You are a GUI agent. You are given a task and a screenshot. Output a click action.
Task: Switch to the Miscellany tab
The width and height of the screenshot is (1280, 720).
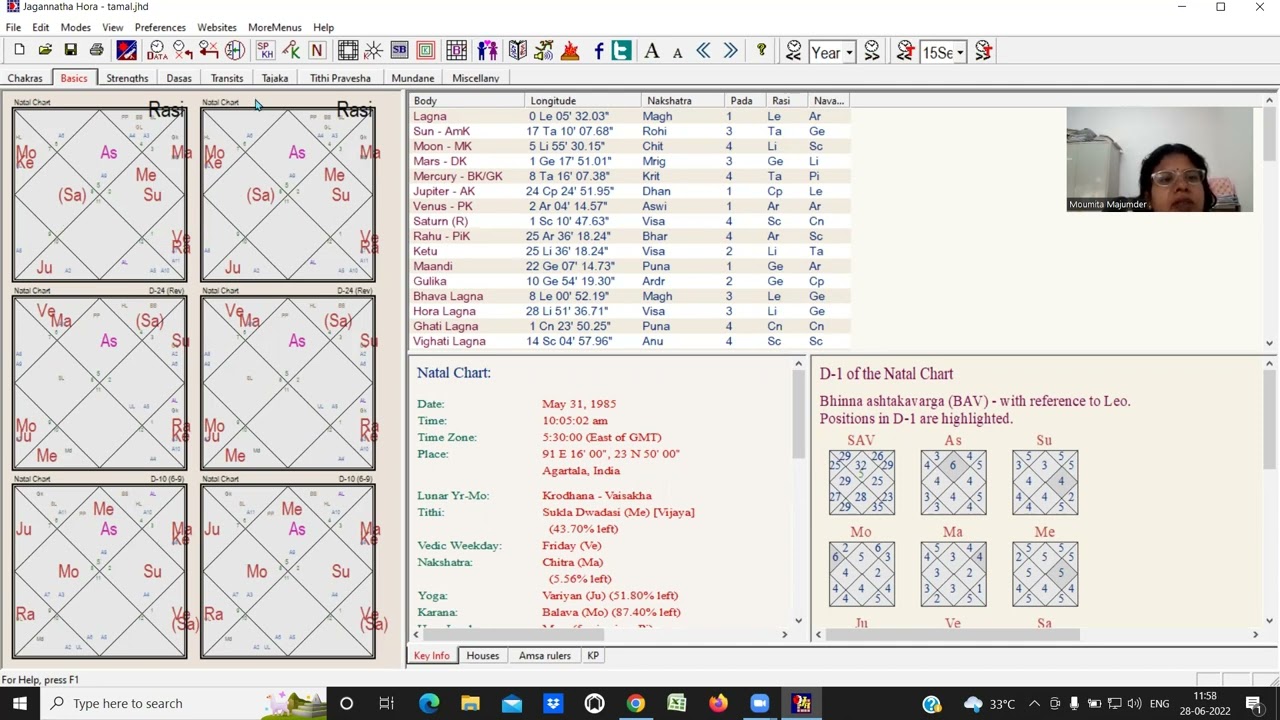(x=476, y=78)
